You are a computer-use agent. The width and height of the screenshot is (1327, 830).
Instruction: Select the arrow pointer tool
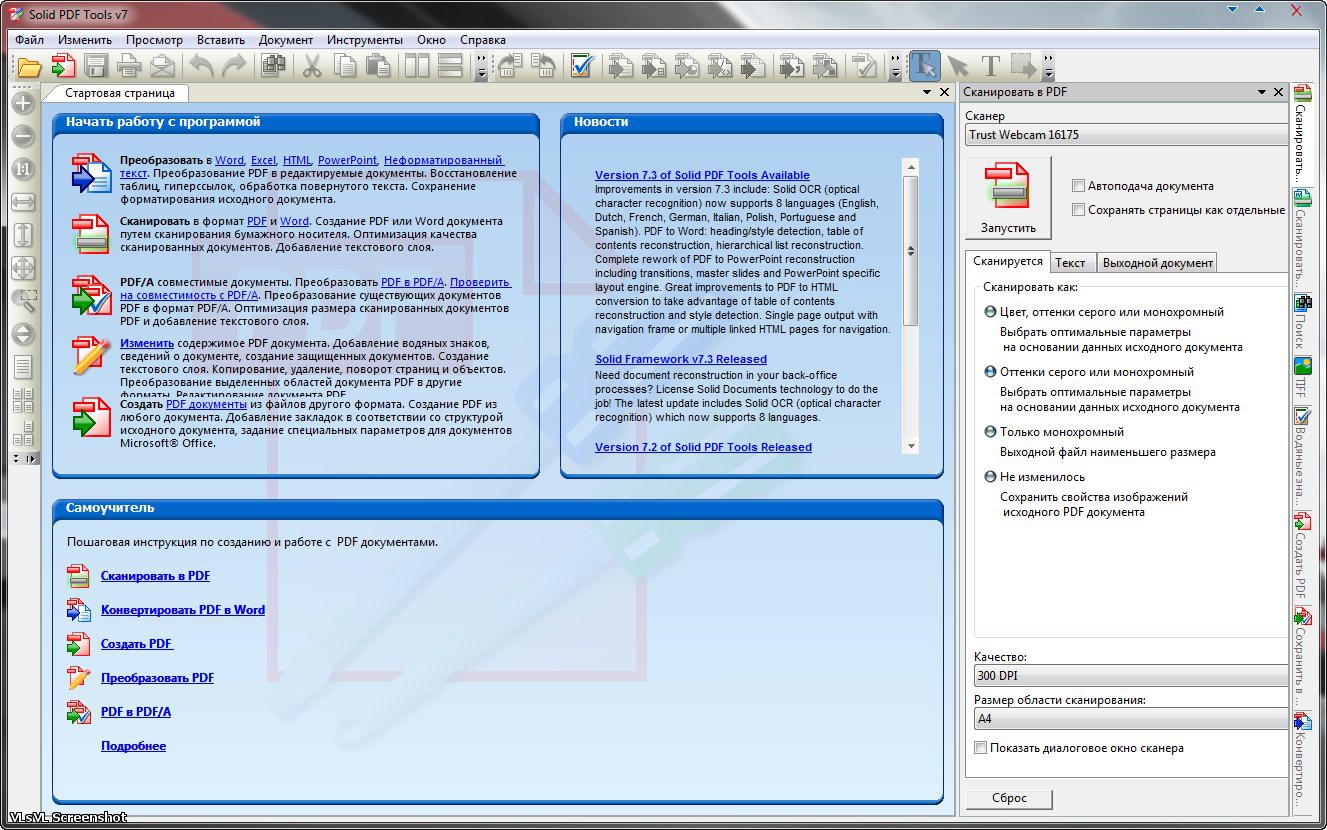click(x=958, y=66)
